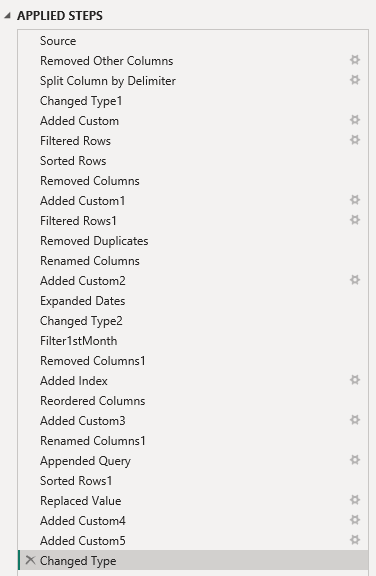The image size is (376, 576).
Task: Open gear icon for Split Column by Delimiter
Action: click(x=355, y=80)
